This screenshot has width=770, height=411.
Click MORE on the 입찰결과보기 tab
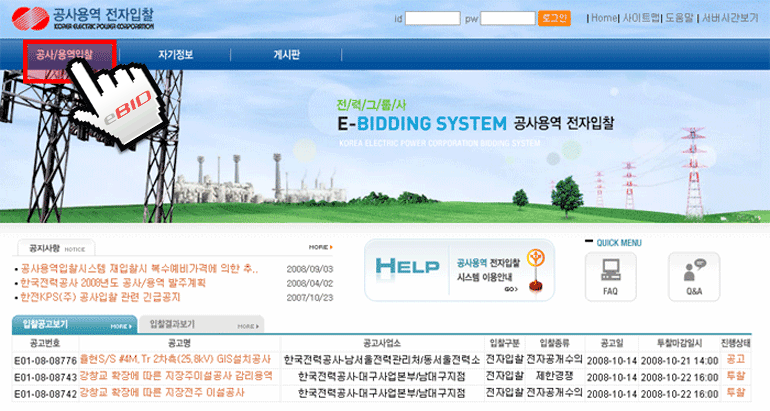tap(248, 326)
